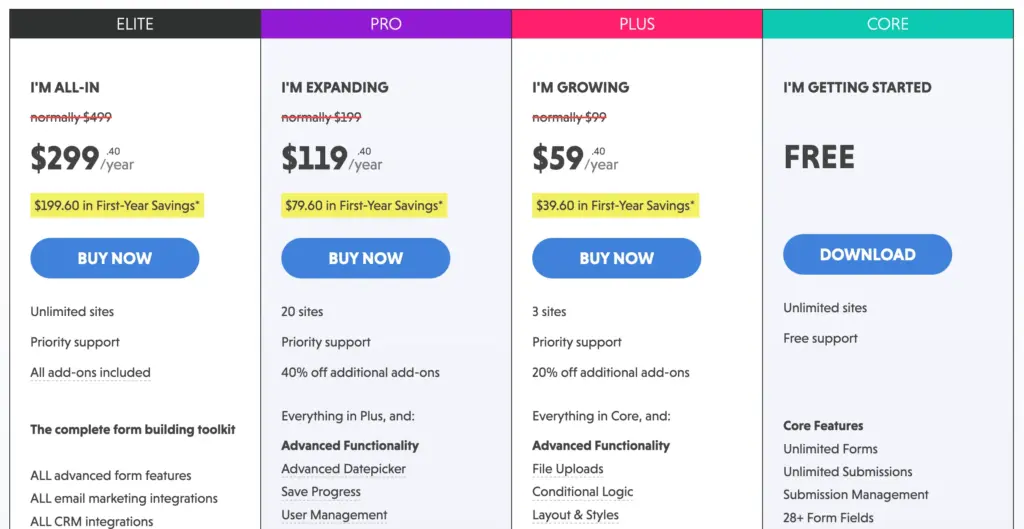Click the Save Progress feature link
This screenshot has width=1024, height=529.
(x=321, y=492)
